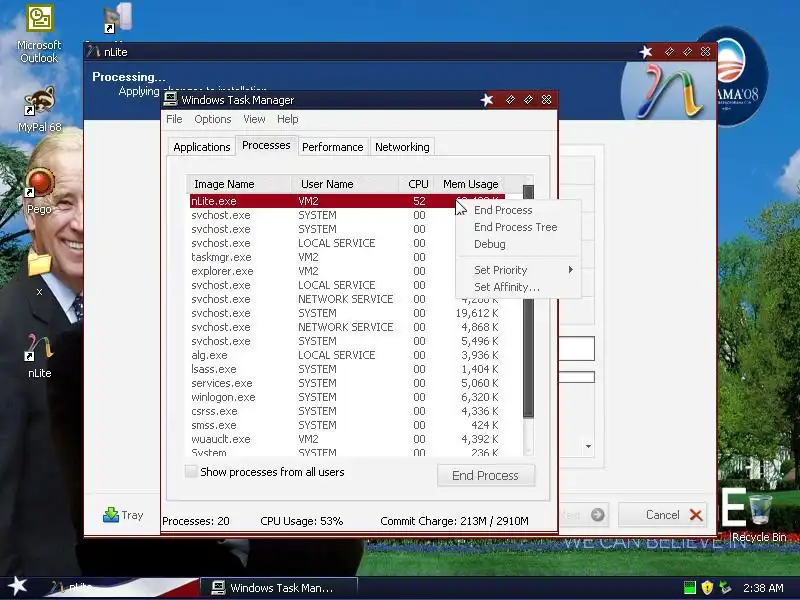
Task: Select the Processes tab
Action: click(x=266, y=145)
